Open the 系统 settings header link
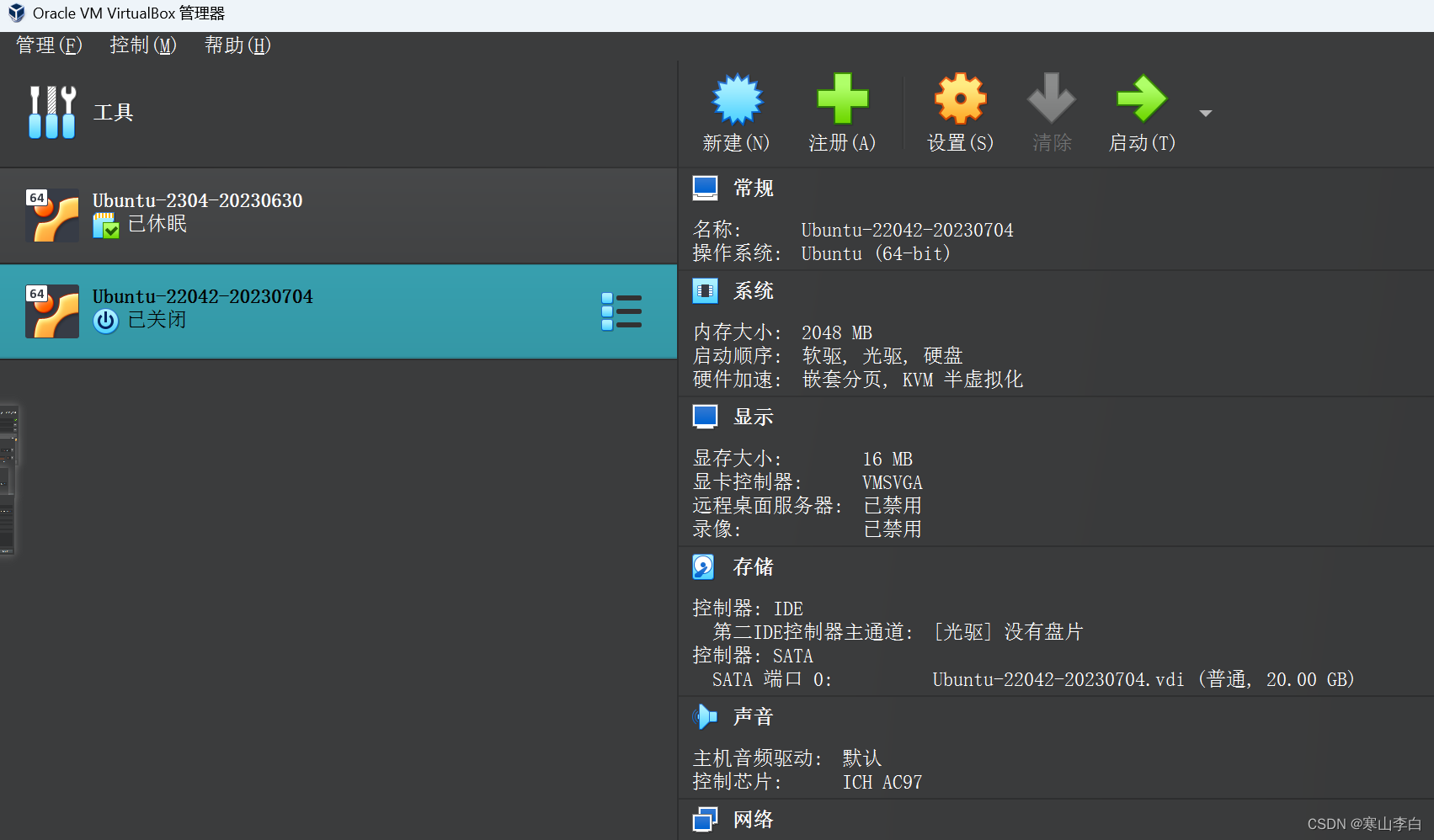The image size is (1434, 840). click(754, 290)
